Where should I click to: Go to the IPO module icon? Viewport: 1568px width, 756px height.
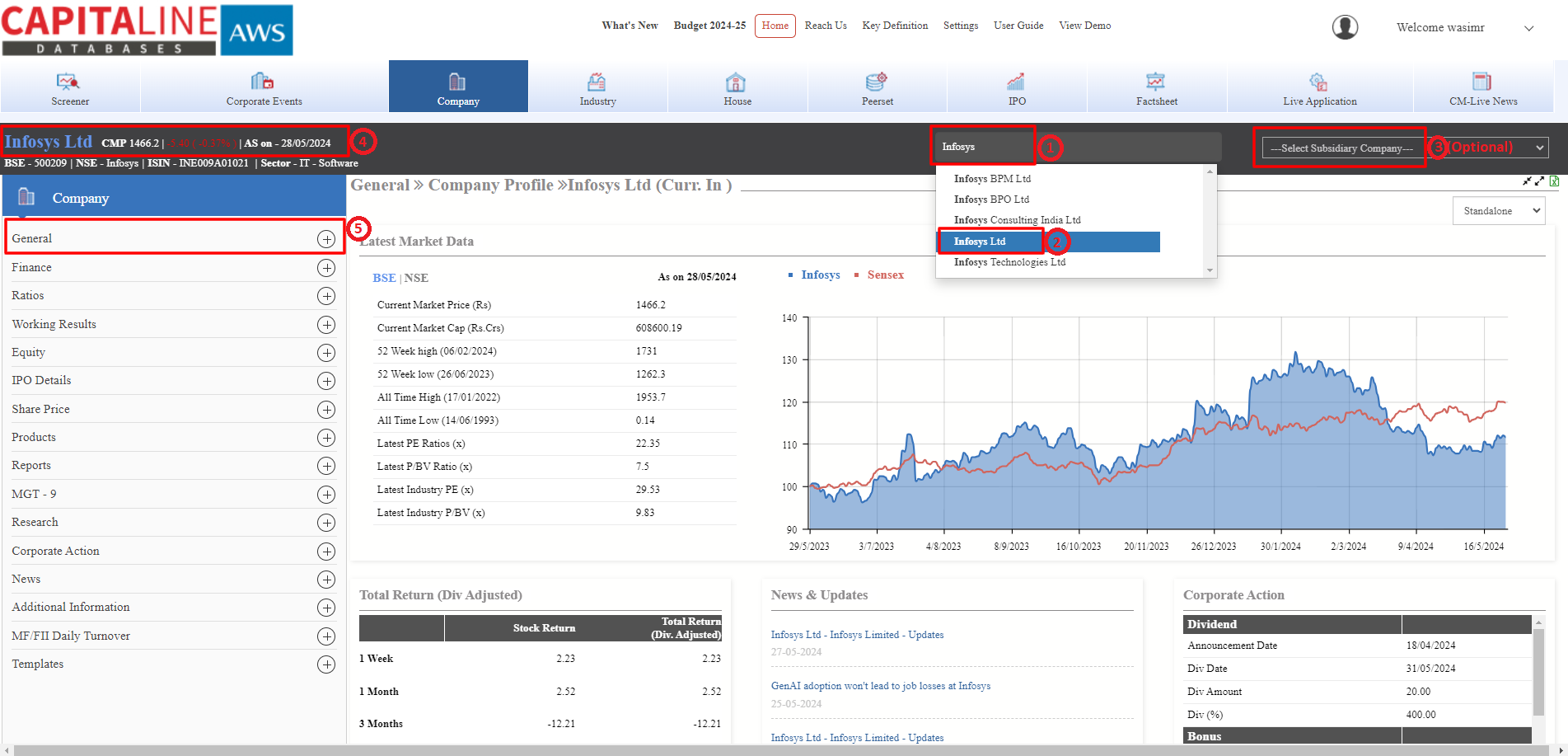[1016, 82]
